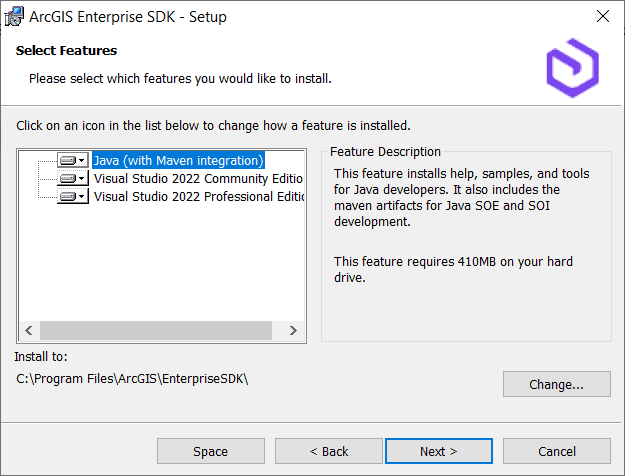
Task: Click the feature list right scroll arrow
Action: [x=293, y=330]
